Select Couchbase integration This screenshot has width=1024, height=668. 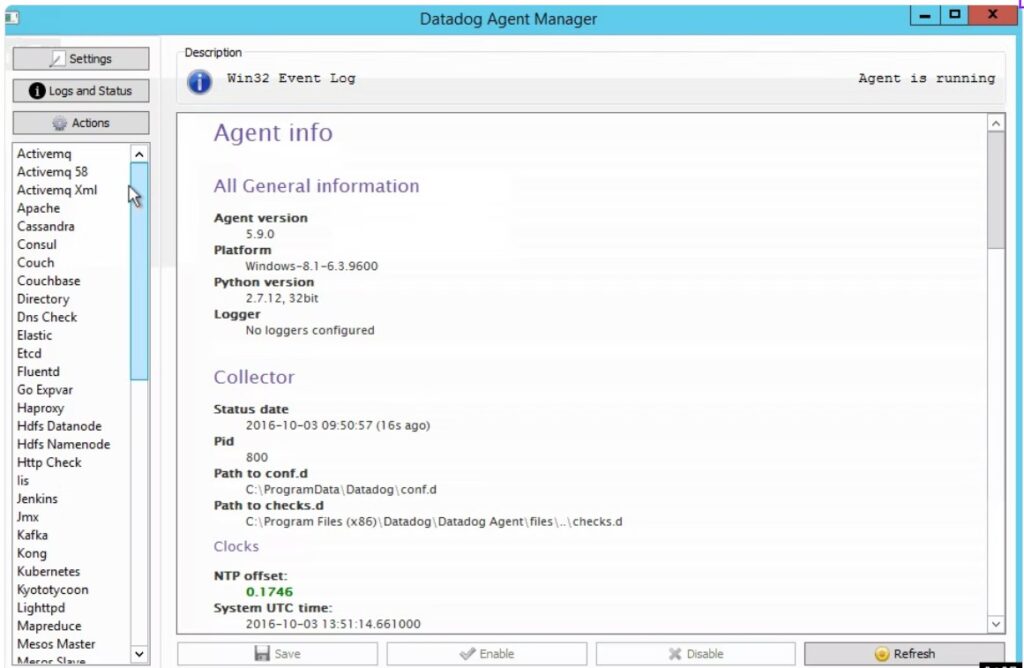(x=48, y=281)
